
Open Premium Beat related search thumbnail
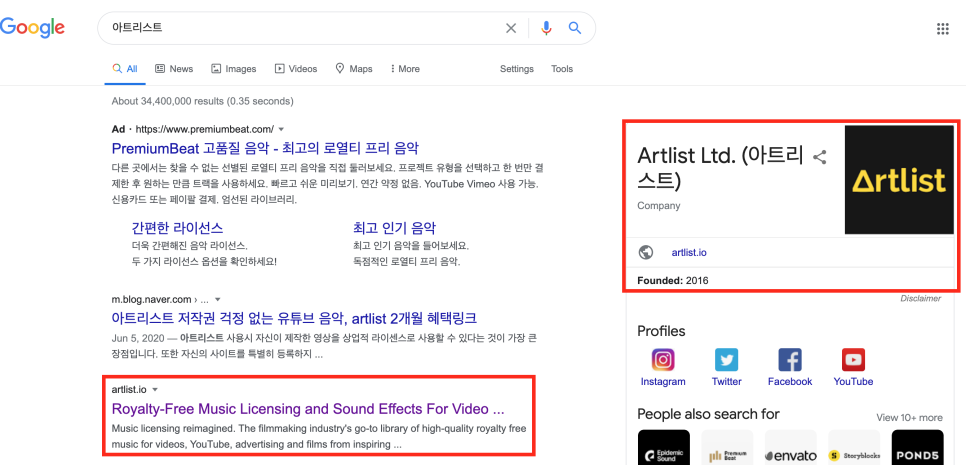coord(727,447)
